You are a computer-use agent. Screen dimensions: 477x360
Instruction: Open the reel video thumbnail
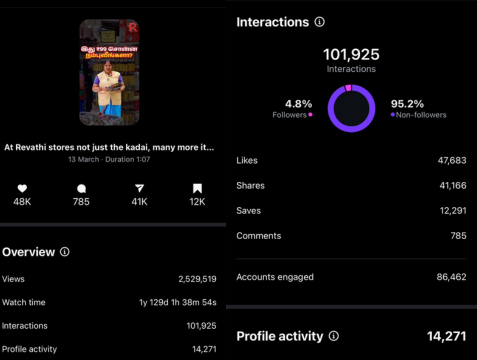coord(109,72)
